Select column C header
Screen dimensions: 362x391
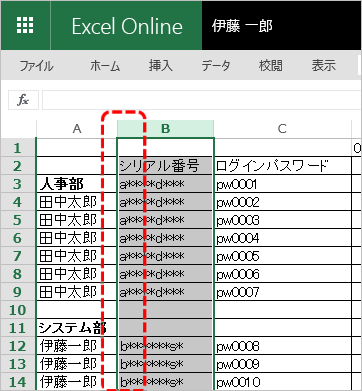tap(282, 129)
